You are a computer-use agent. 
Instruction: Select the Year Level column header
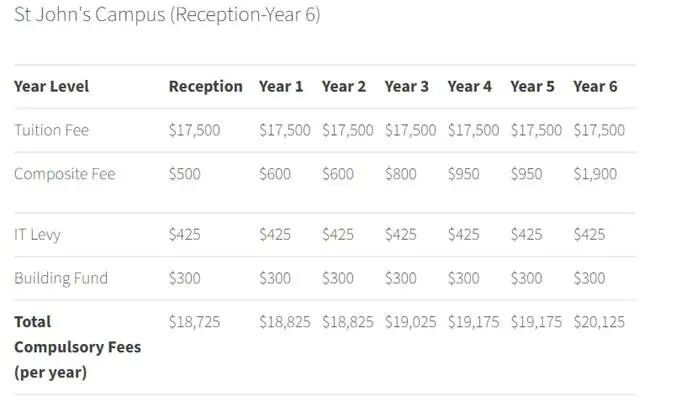pyautogui.click(x=51, y=86)
